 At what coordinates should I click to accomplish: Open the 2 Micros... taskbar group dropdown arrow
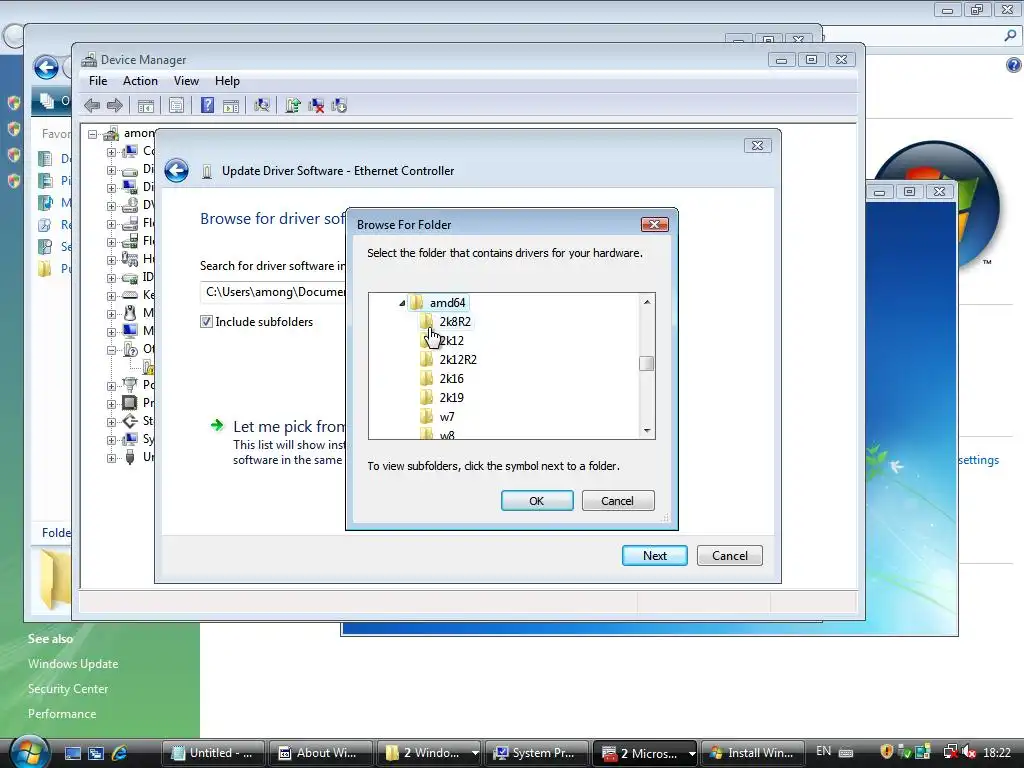point(692,753)
